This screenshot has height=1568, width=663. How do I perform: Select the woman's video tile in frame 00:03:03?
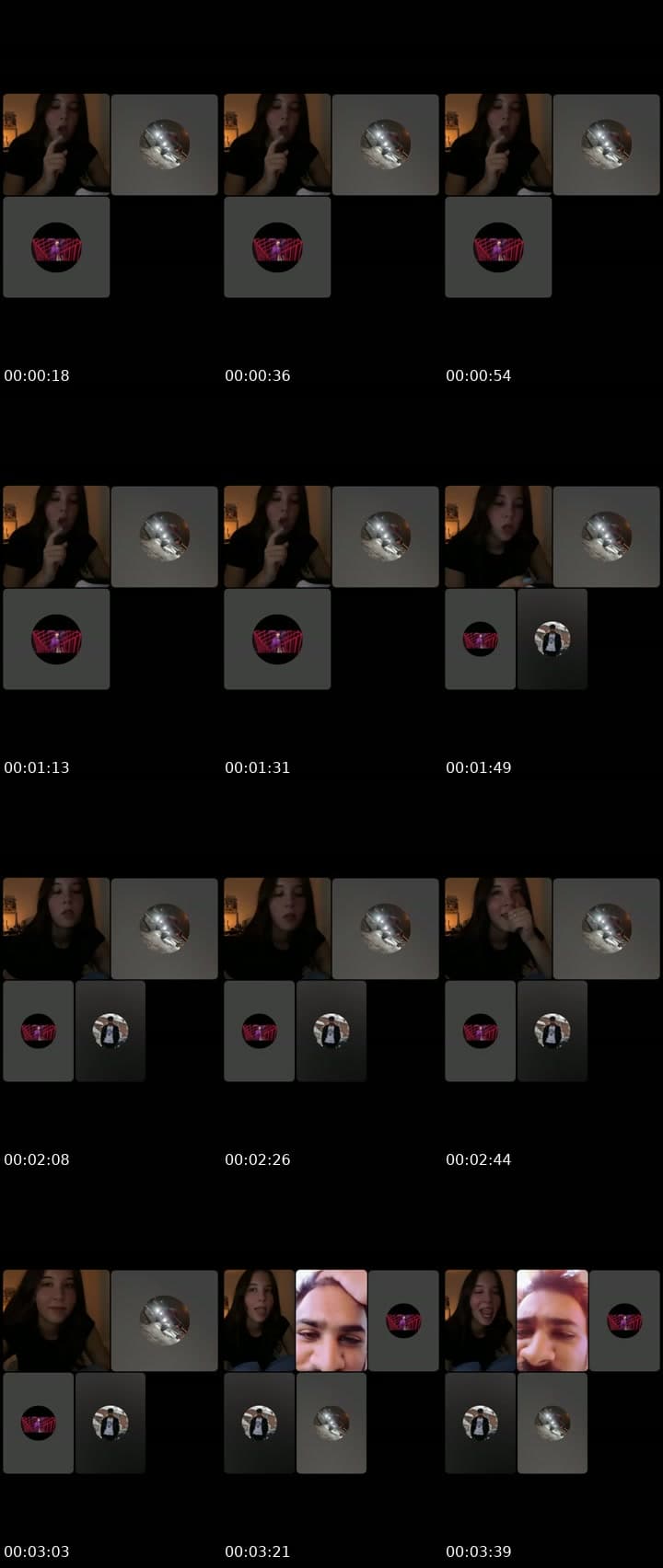[56, 1320]
